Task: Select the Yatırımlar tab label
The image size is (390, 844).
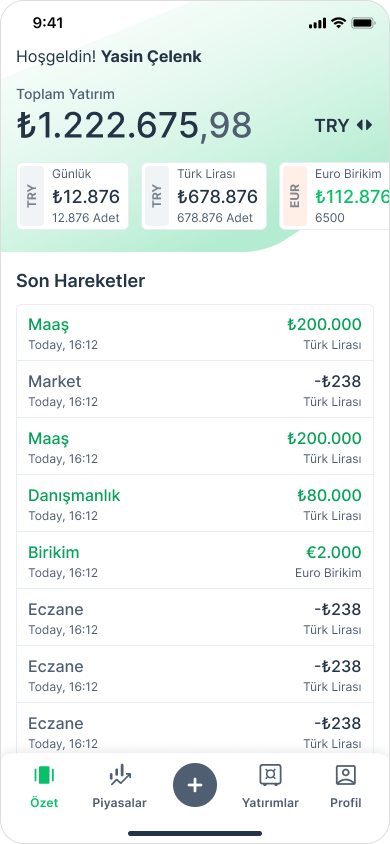Action: pyautogui.click(x=270, y=803)
